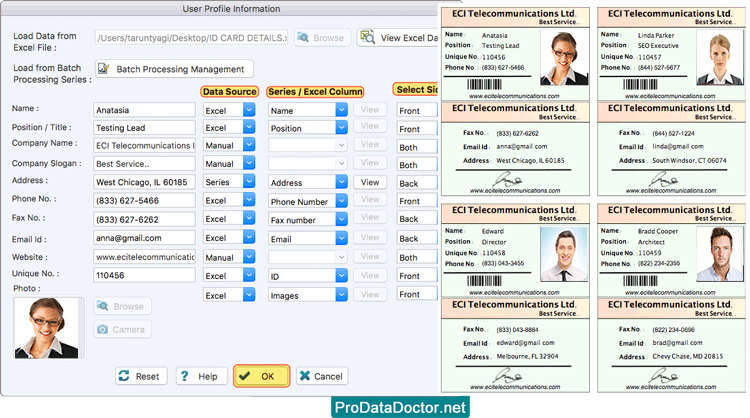Click the Name field containing Anatasia
Viewport: 750px width, 418px height.
tap(144, 110)
